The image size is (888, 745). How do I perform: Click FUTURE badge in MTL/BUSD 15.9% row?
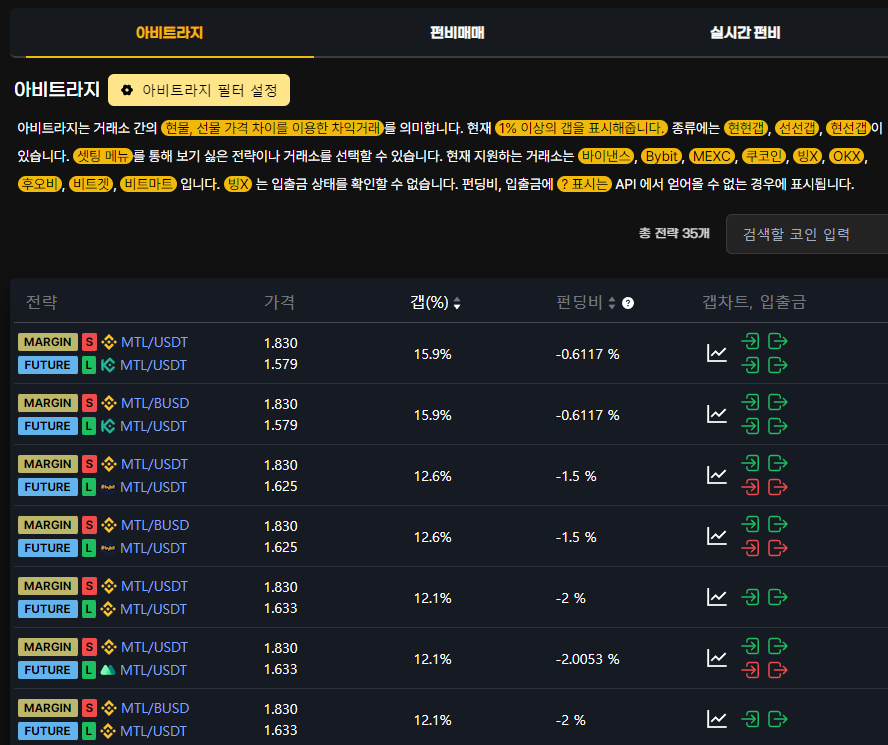(x=48, y=426)
